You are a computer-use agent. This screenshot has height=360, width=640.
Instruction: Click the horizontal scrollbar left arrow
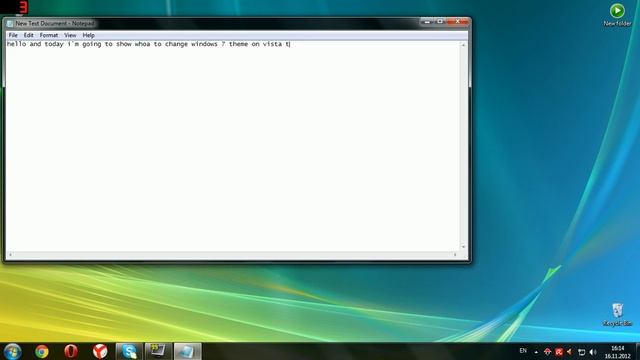point(10,254)
